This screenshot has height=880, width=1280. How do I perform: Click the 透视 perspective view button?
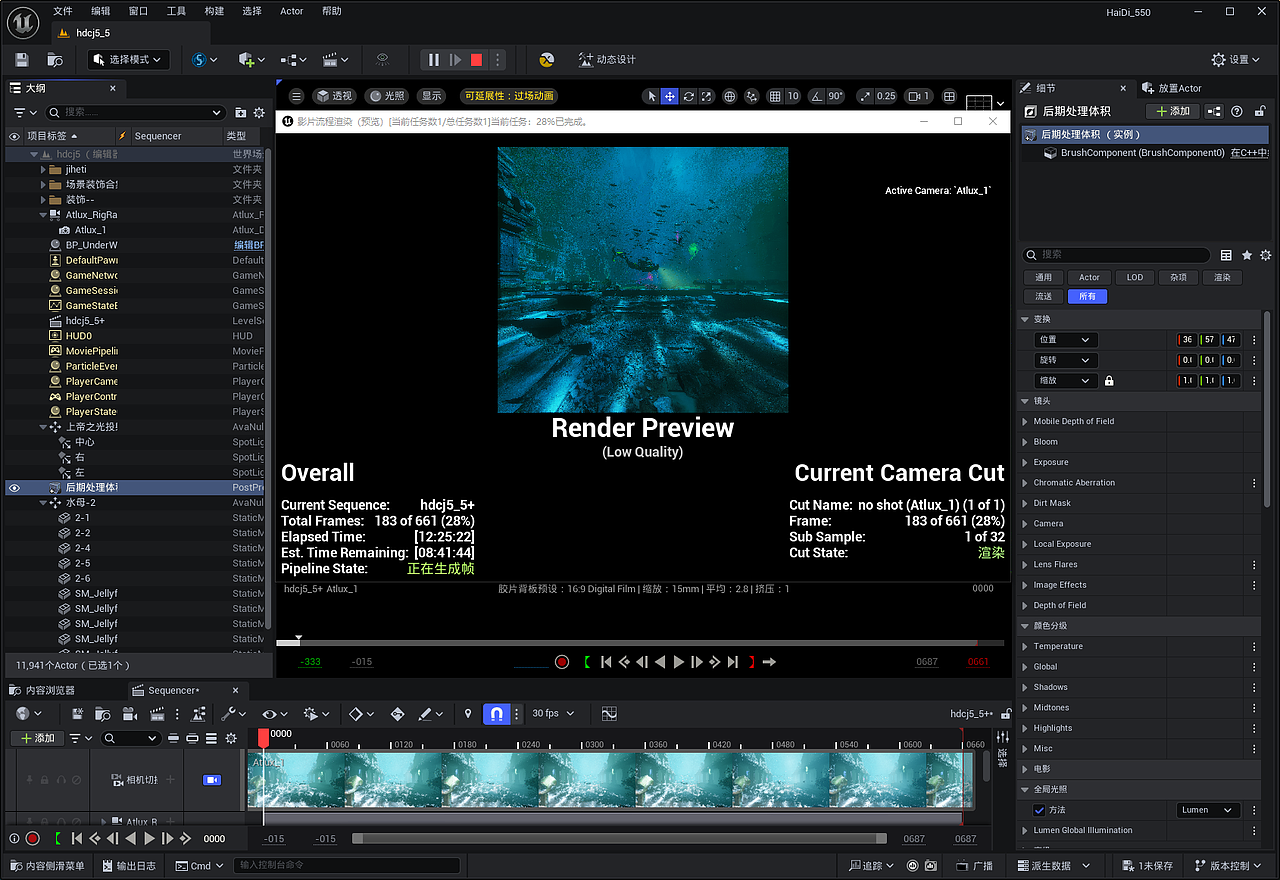coord(335,96)
